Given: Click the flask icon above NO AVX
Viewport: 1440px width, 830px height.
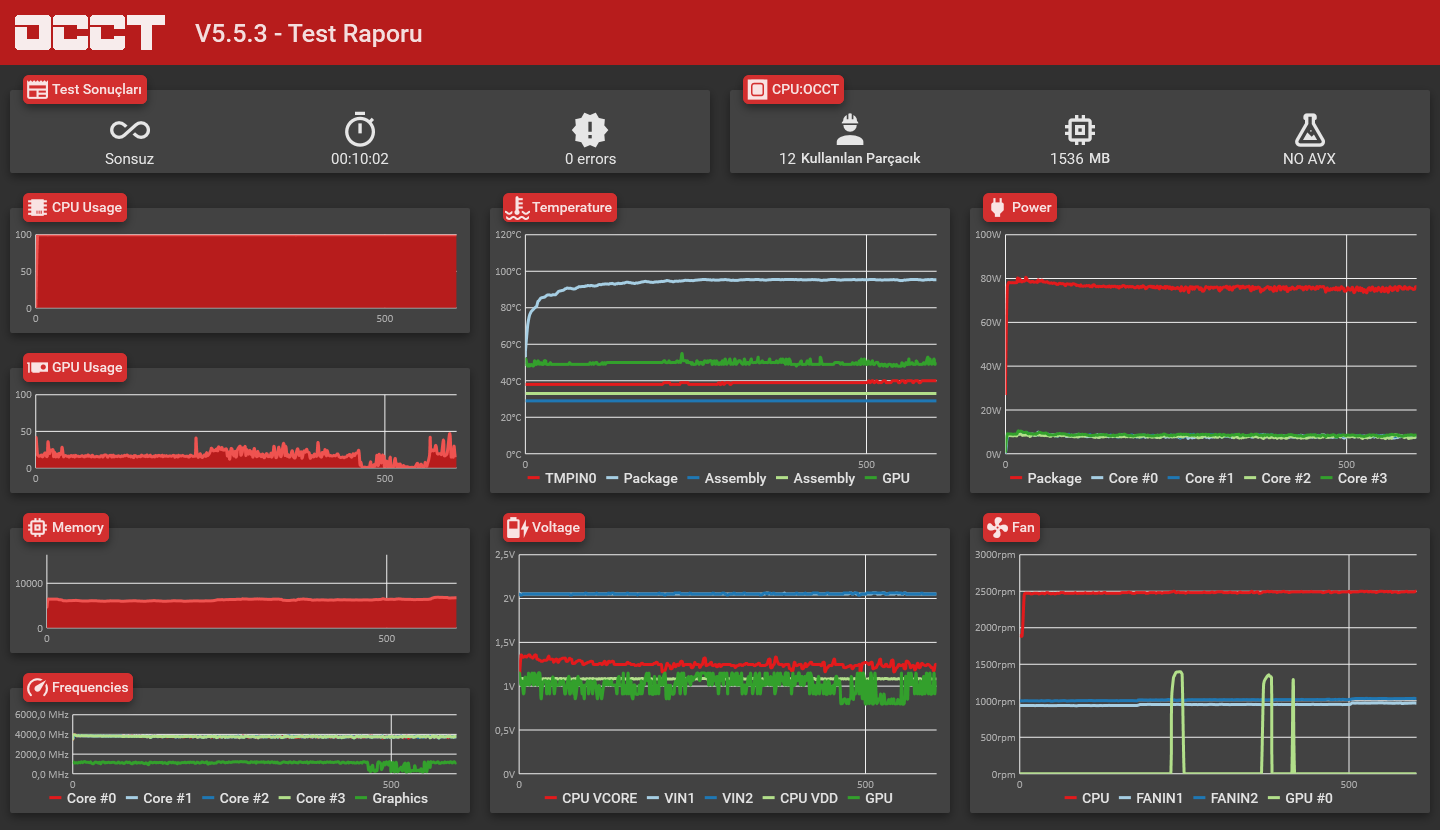Looking at the screenshot, I should 1309,129.
